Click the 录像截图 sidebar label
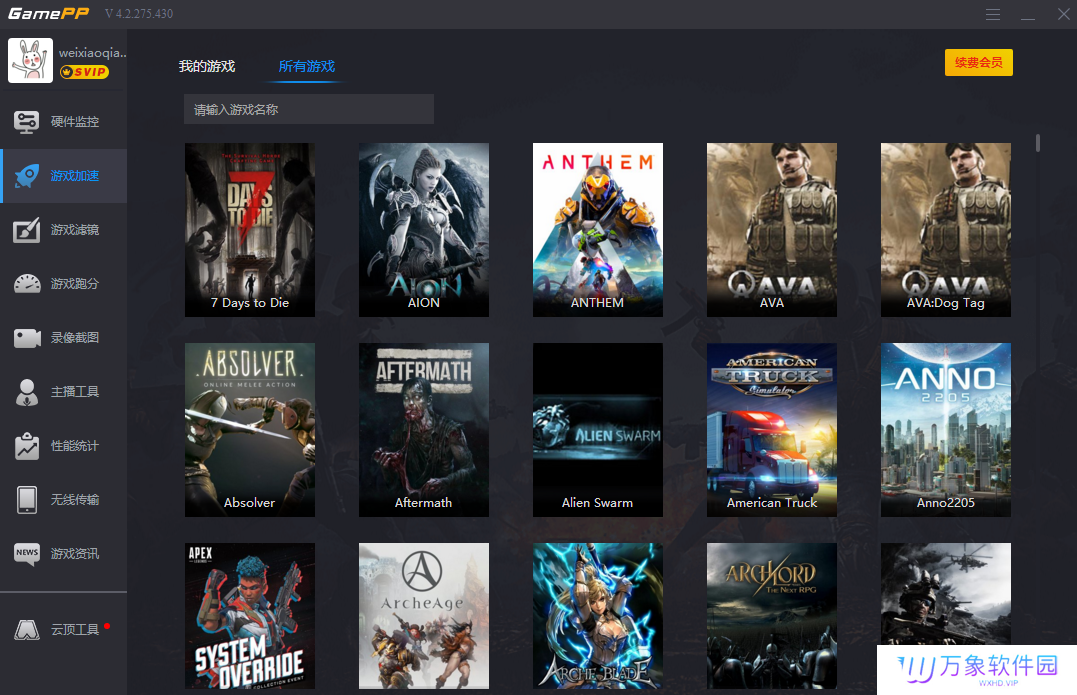This screenshot has width=1077, height=695. tap(75, 338)
